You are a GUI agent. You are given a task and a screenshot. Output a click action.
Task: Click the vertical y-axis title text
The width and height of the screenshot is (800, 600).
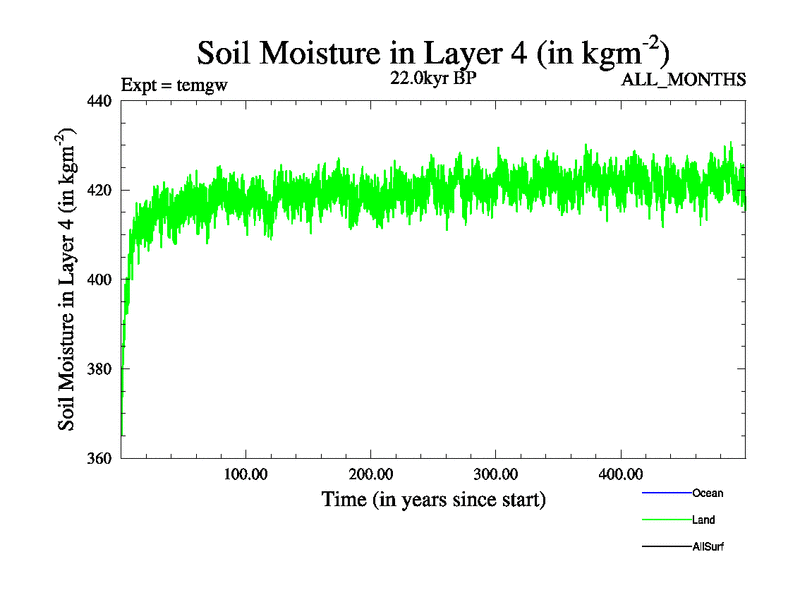click(x=68, y=279)
